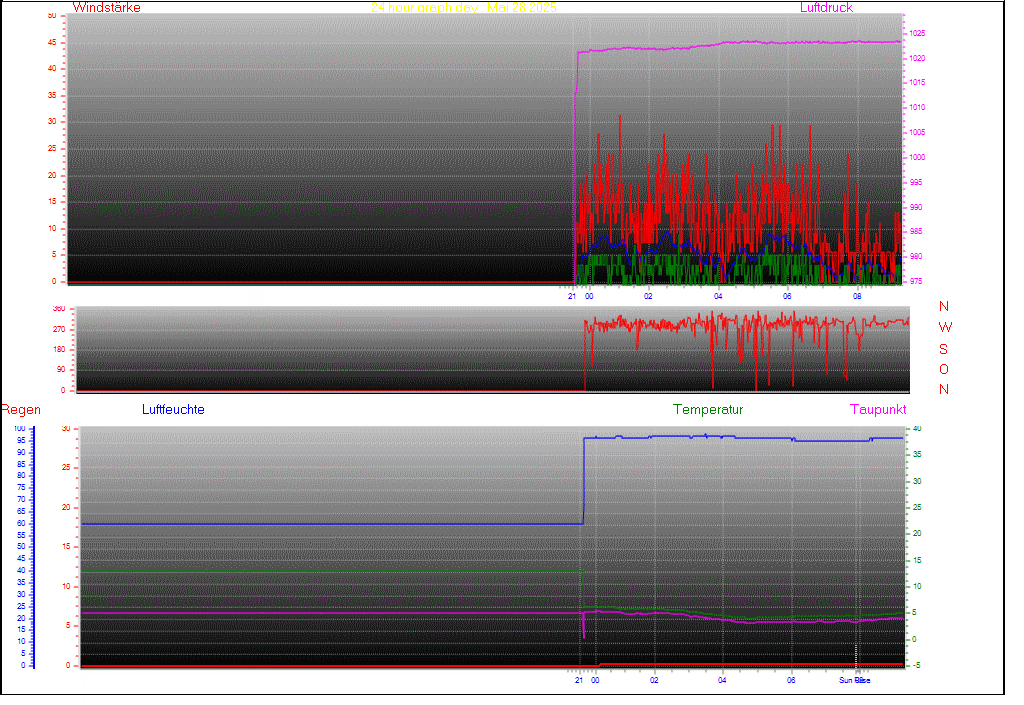Click the W wind direction letter

point(944,328)
